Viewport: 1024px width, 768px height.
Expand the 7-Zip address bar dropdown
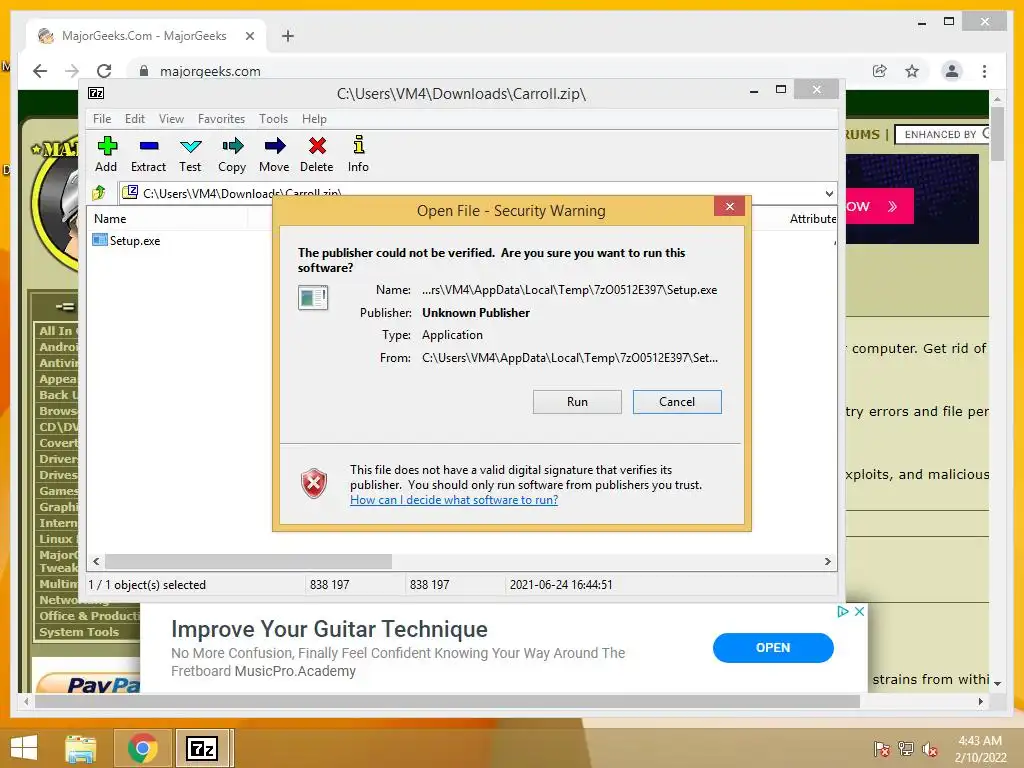(829, 193)
